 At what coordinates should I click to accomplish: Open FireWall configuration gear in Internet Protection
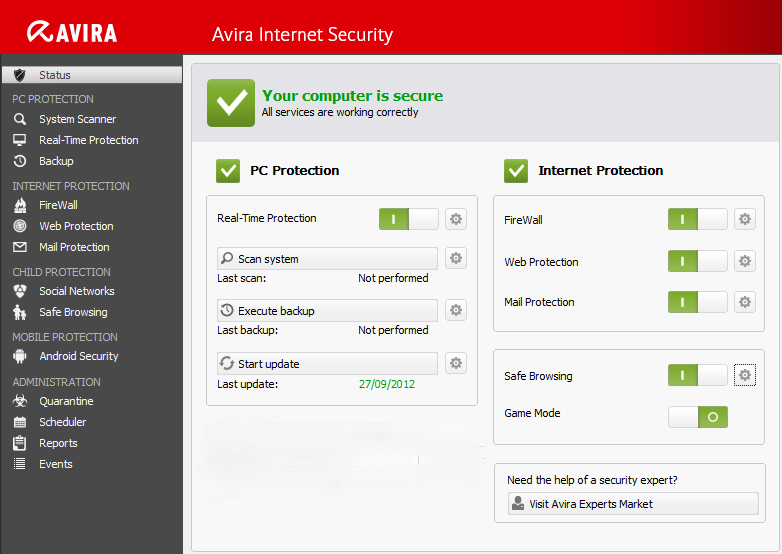(x=745, y=220)
